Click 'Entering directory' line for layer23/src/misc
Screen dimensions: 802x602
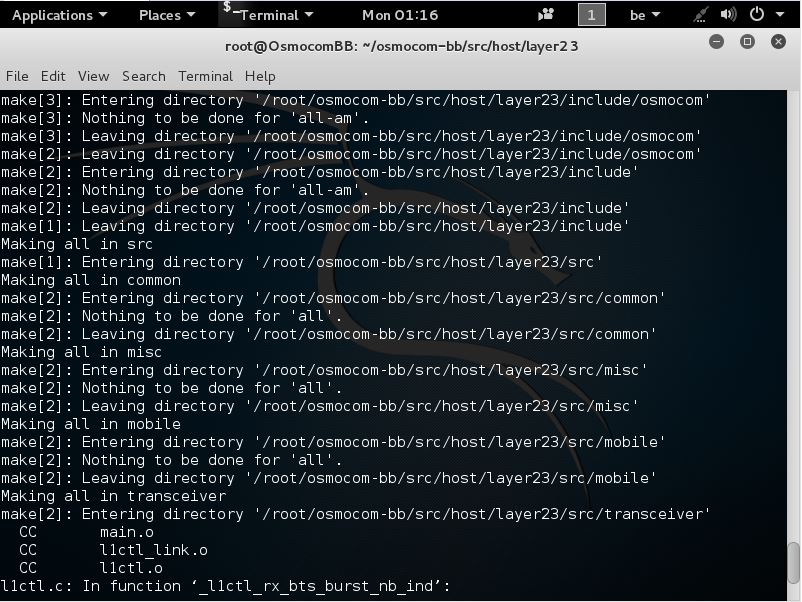[x=324, y=370]
